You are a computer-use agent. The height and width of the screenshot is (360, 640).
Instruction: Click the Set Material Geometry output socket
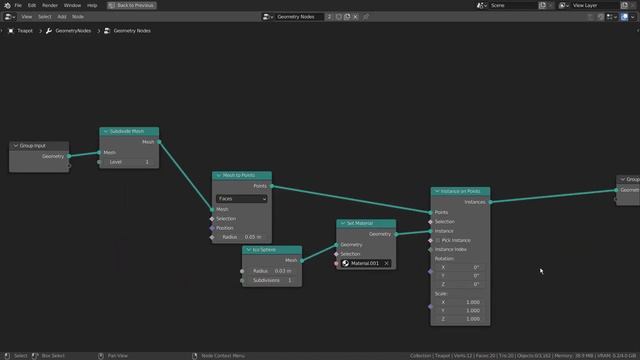(396, 234)
